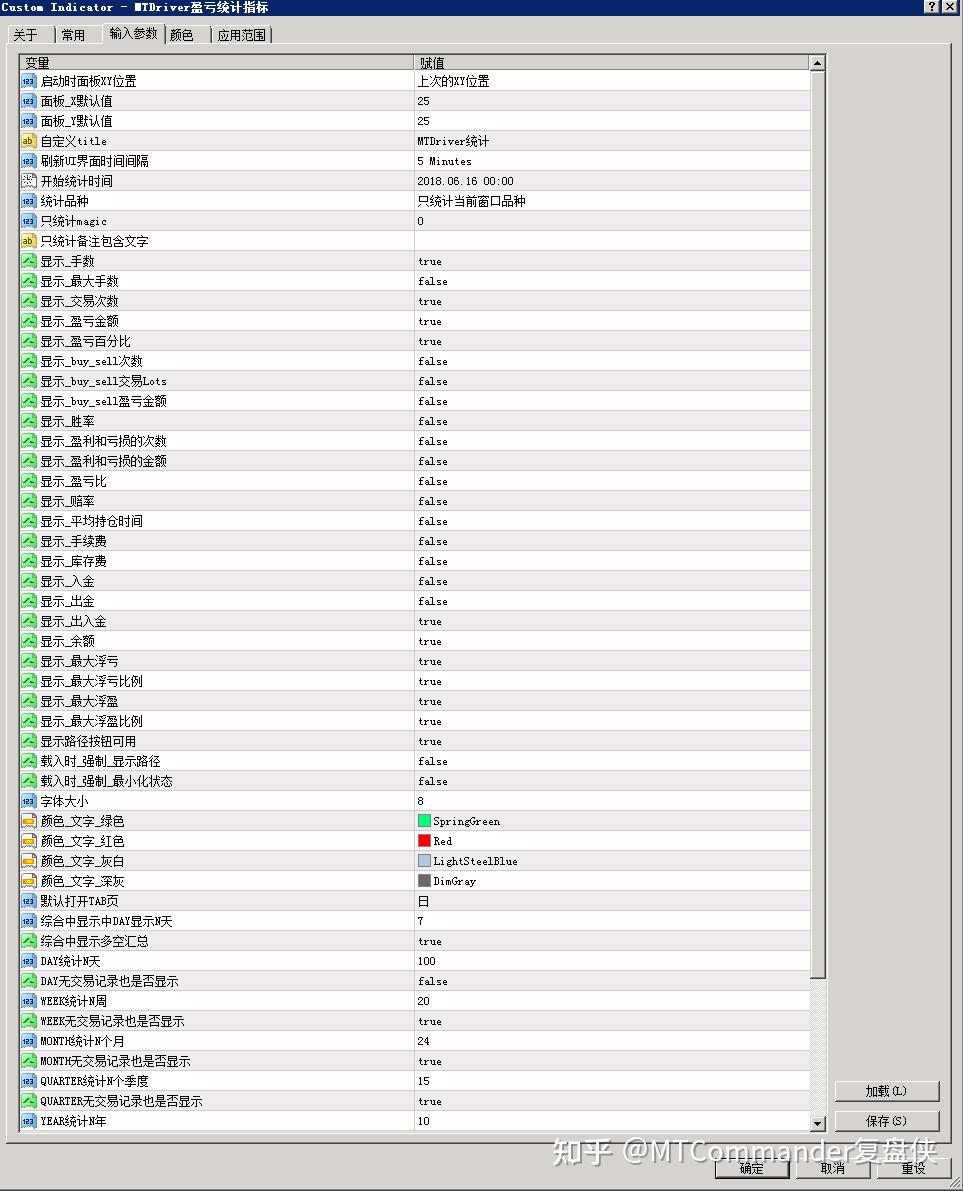Click the boolean icon beside 显示_手数
The width and height of the screenshot is (963, 1191).
click(27, 261)
